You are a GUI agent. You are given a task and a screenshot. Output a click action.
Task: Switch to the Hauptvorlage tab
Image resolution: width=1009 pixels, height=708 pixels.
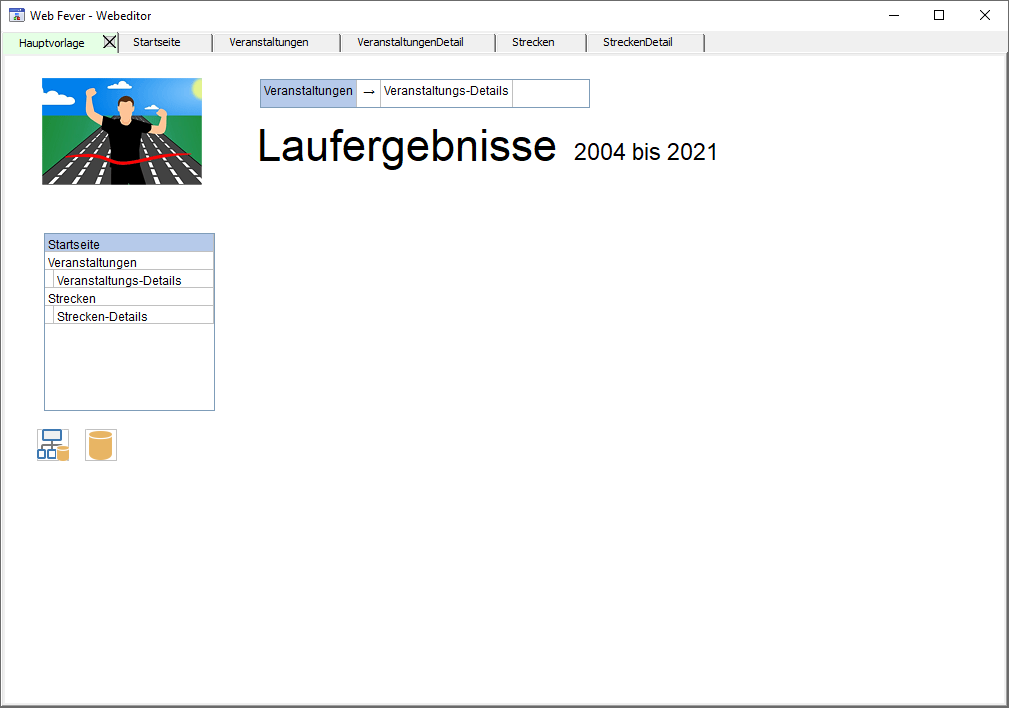(51, 43)
